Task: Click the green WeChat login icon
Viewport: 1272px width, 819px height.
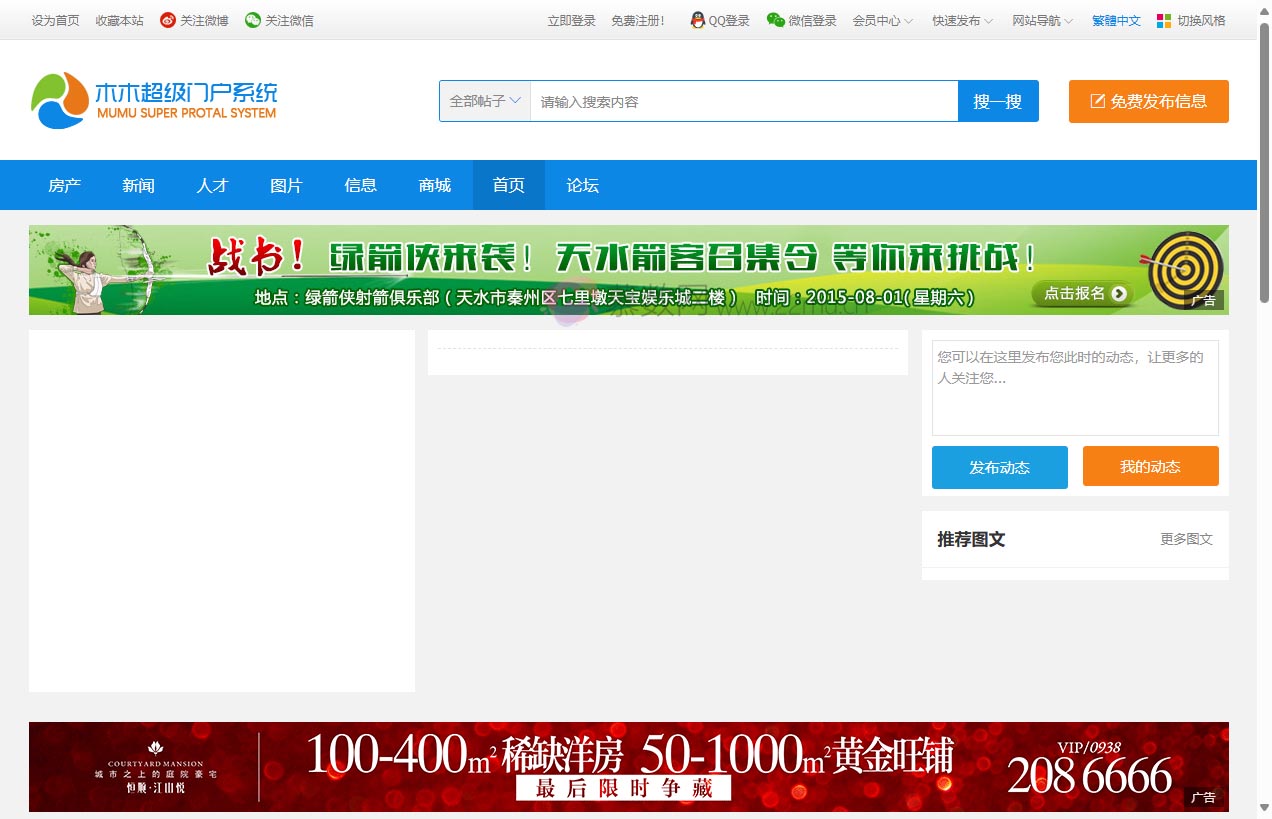Action: (776, 20)
